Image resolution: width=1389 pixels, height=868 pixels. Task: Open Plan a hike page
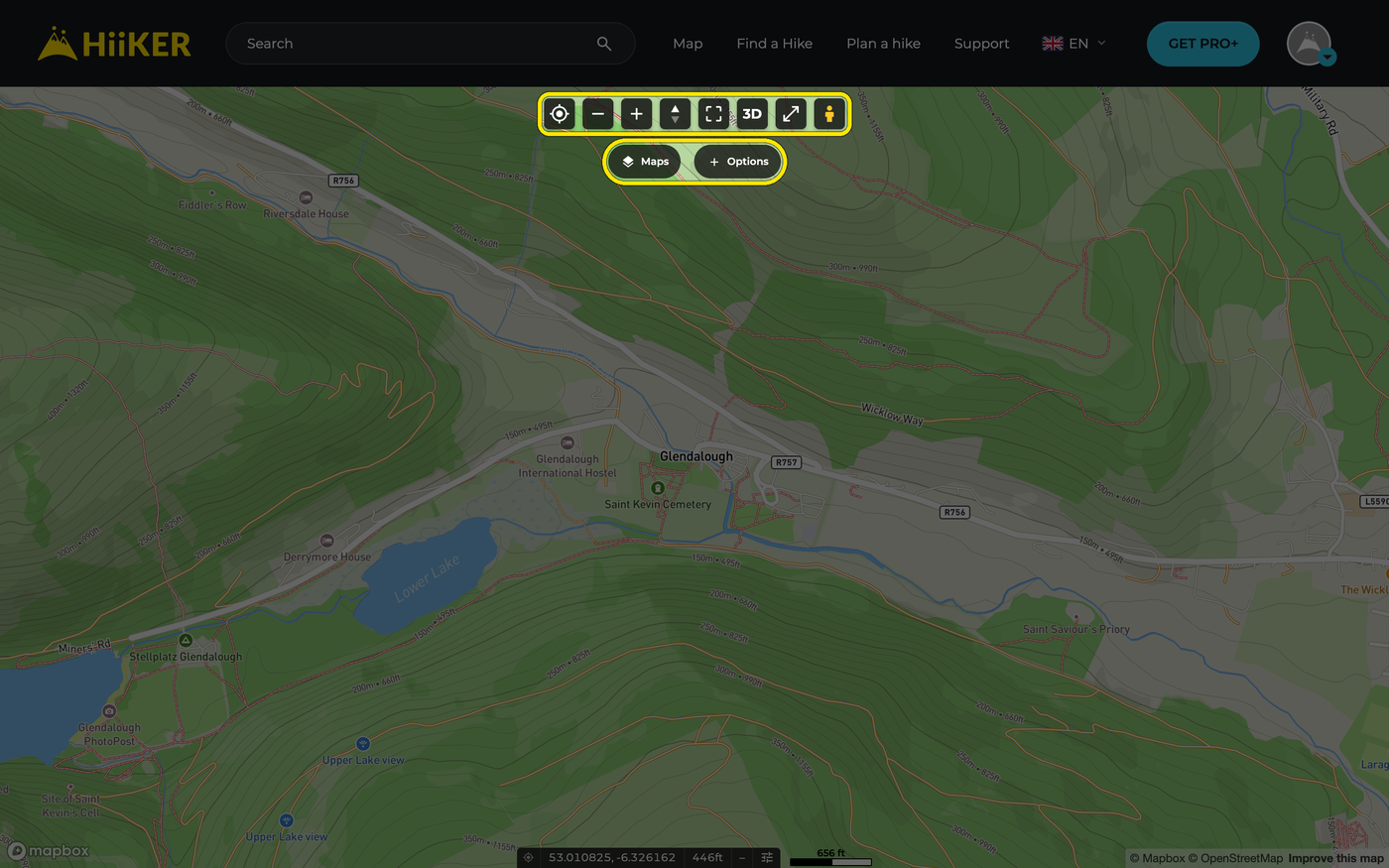pos(883,44)
